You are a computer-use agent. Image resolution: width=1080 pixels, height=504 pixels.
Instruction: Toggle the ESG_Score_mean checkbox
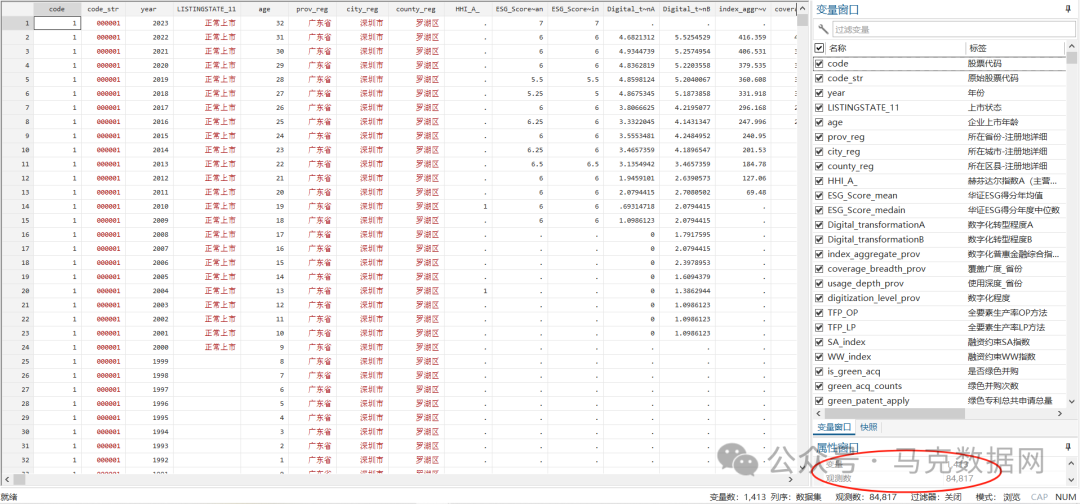819,196
